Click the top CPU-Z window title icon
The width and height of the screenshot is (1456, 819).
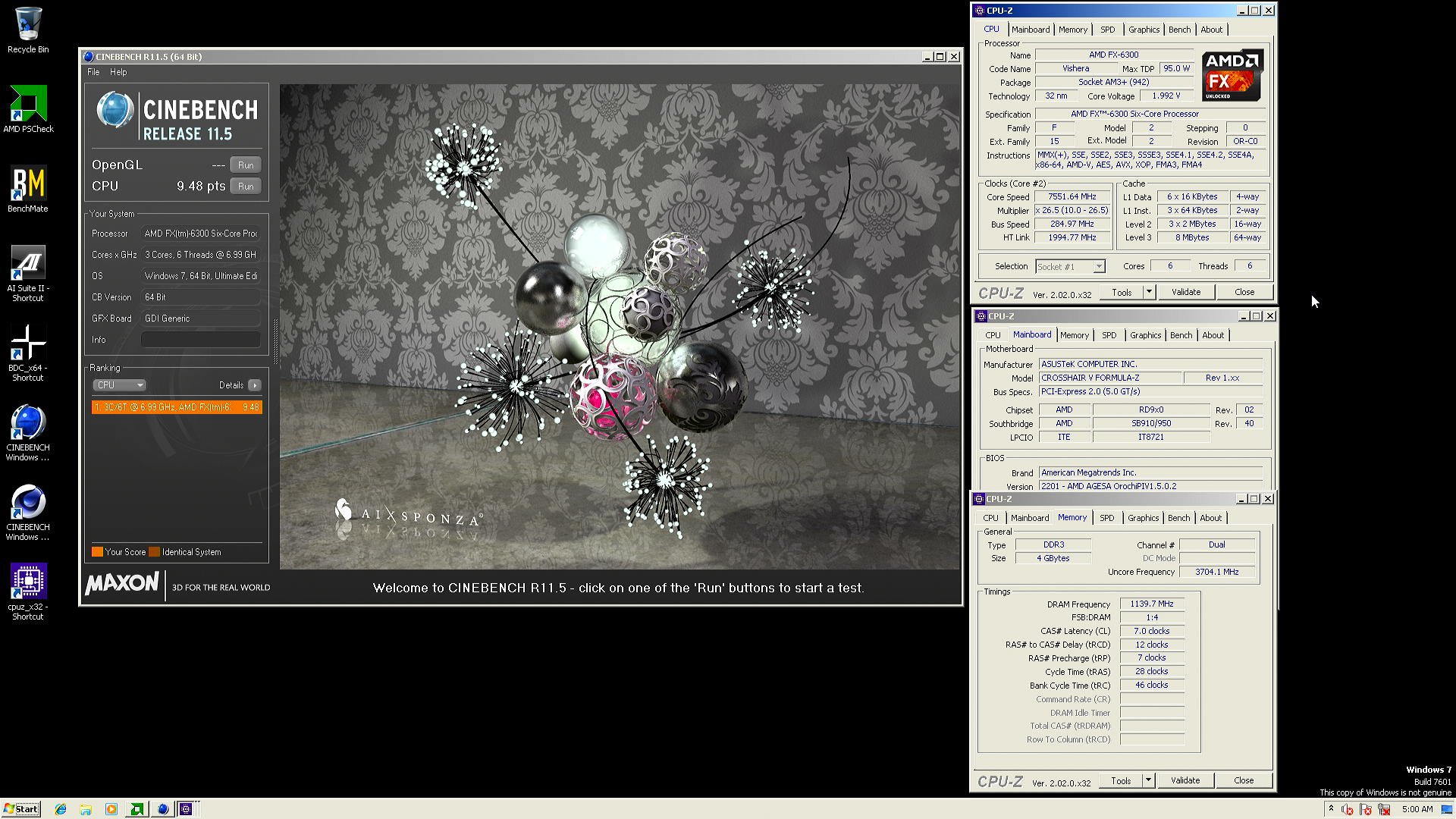tap(980, 11)
